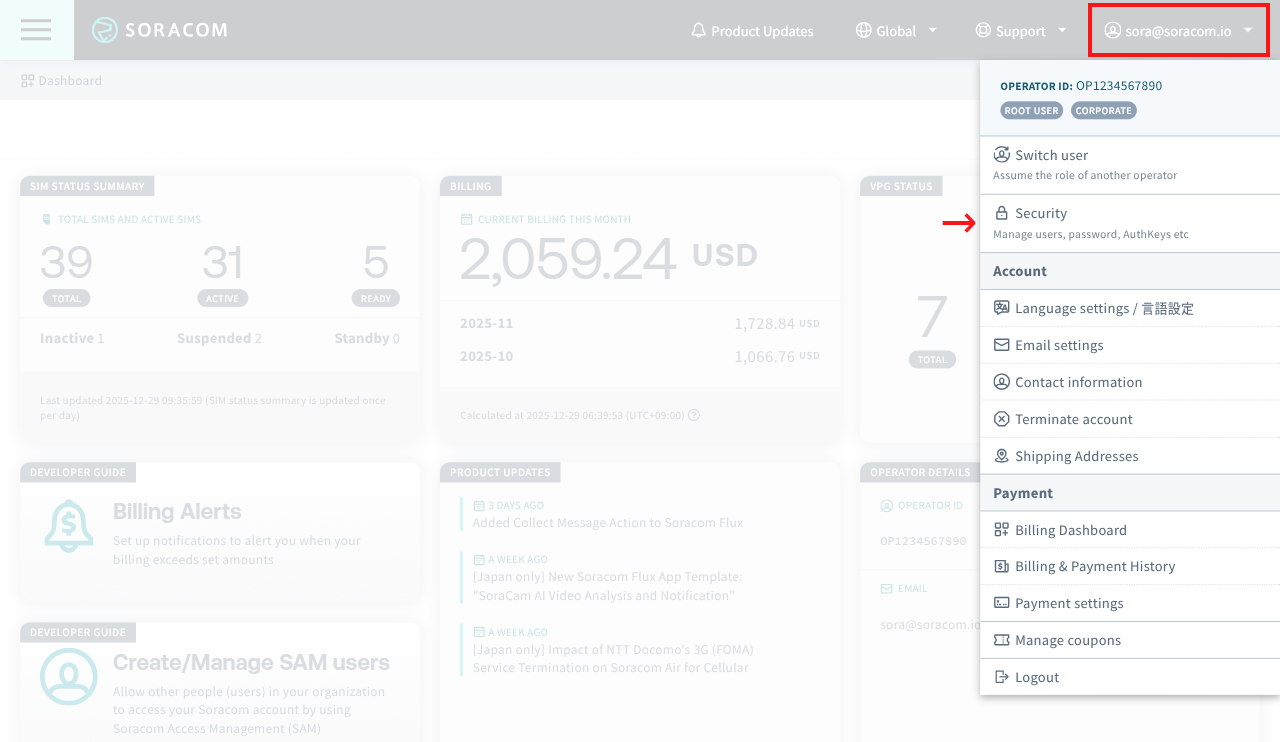
Task: Click the Shipping Addresses icon
Action: pyautogui.click(x=1001, y=456)
